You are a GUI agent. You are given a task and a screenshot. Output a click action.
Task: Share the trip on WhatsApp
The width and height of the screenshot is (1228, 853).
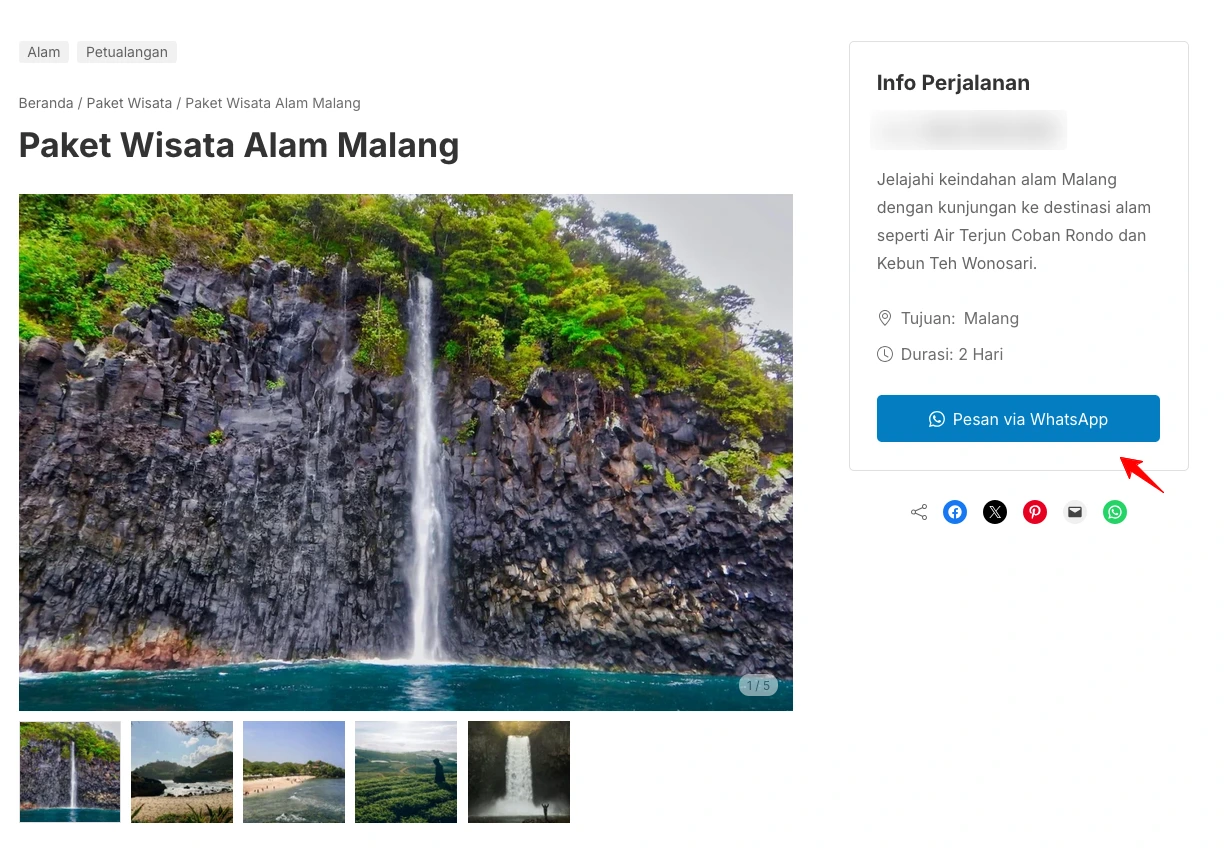tap(1114, 511)
